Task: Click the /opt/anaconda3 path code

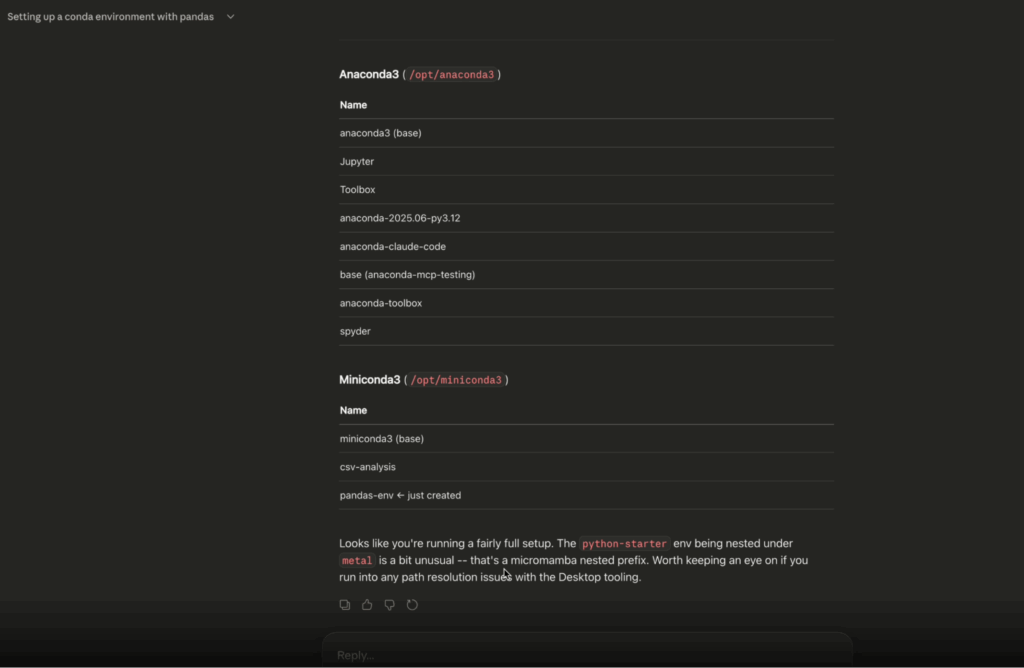Action: (x=451, y=75)
